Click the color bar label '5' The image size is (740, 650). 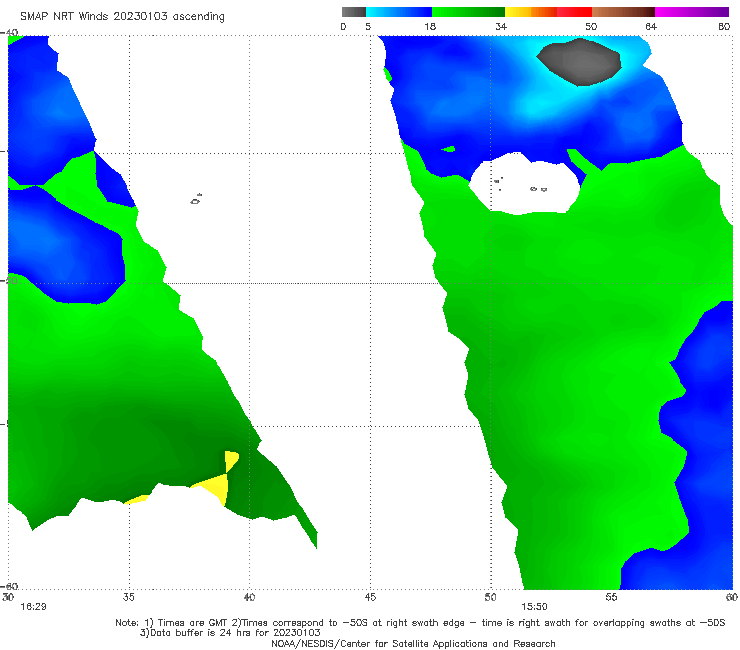(x=368, y=26)
